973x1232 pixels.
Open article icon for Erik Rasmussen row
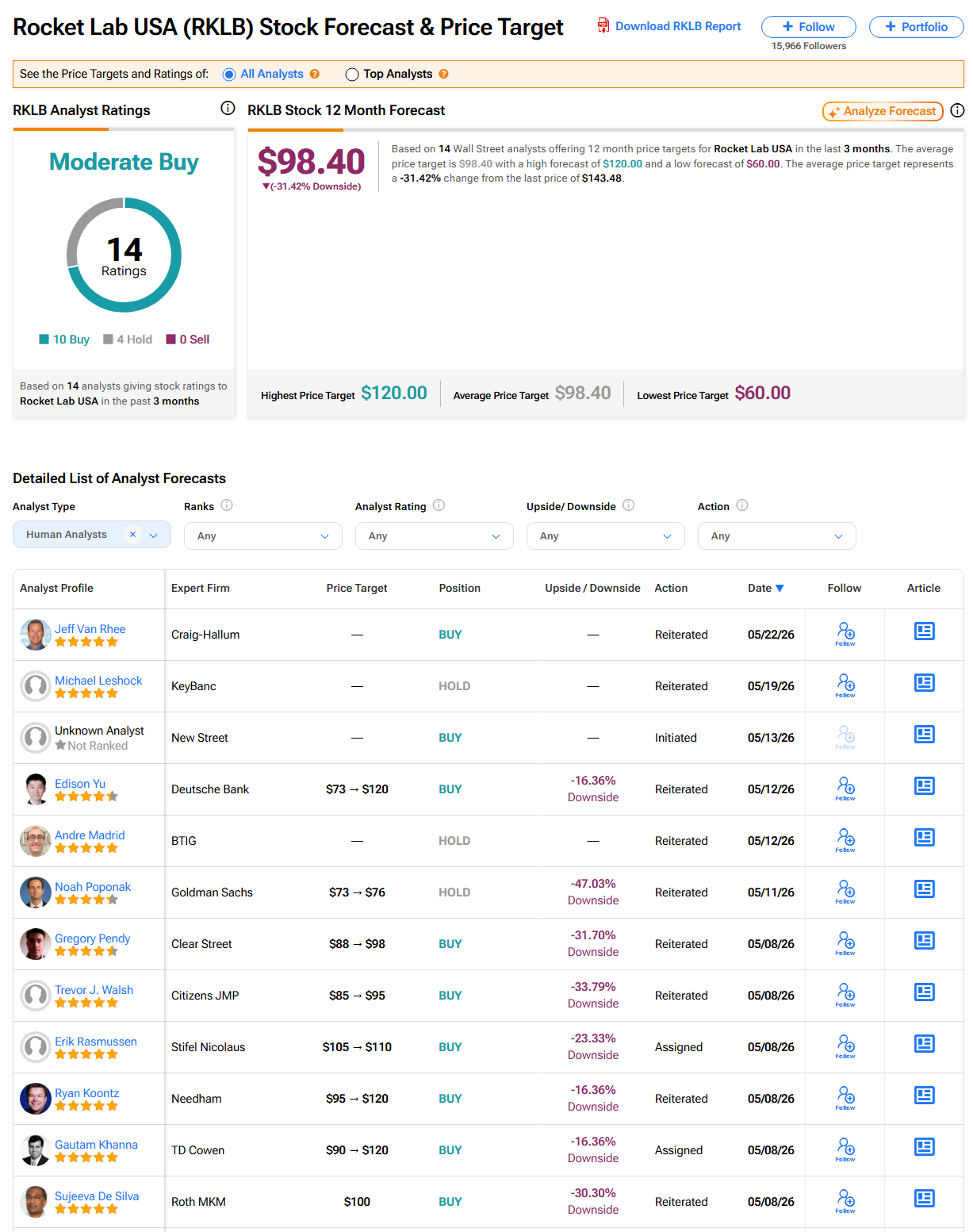[x=924, y=1044]
